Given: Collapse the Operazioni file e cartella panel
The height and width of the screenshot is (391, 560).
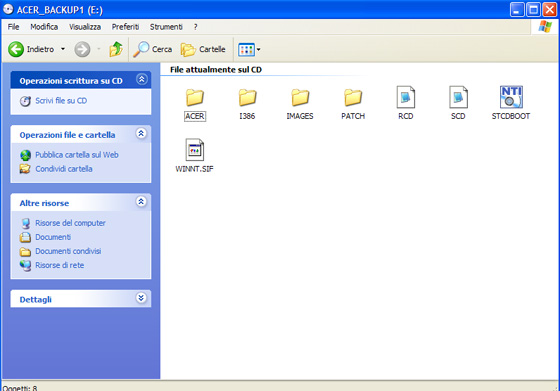Looking at the screenshot, I should coord(141,134).
